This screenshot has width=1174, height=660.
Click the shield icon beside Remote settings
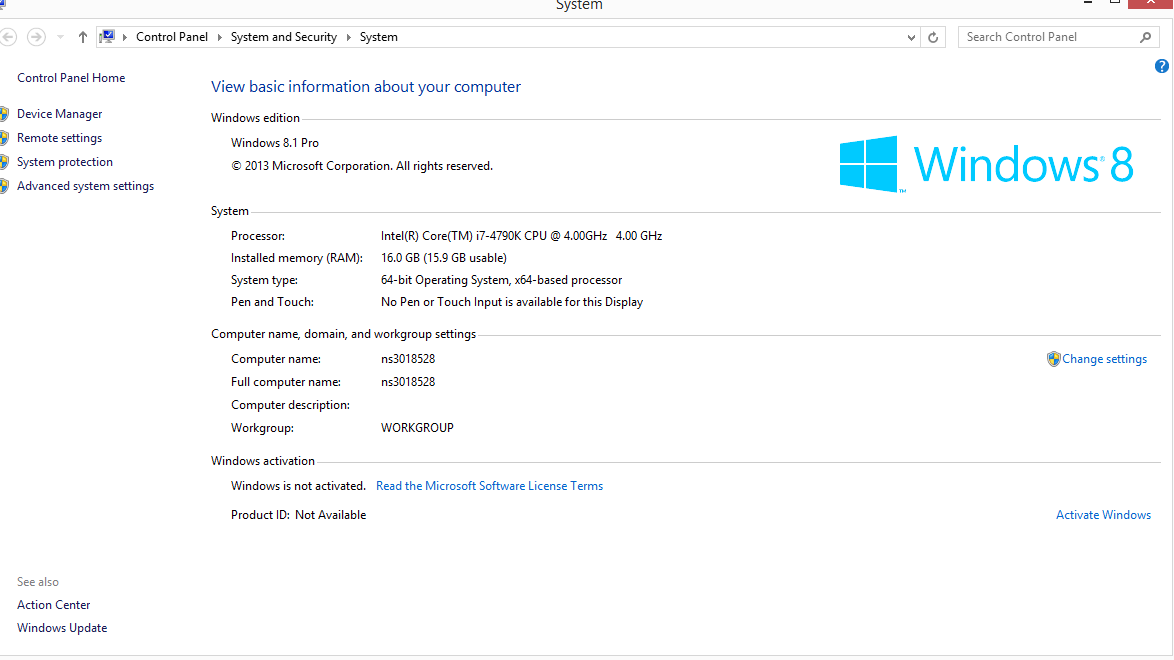point(4,138)
